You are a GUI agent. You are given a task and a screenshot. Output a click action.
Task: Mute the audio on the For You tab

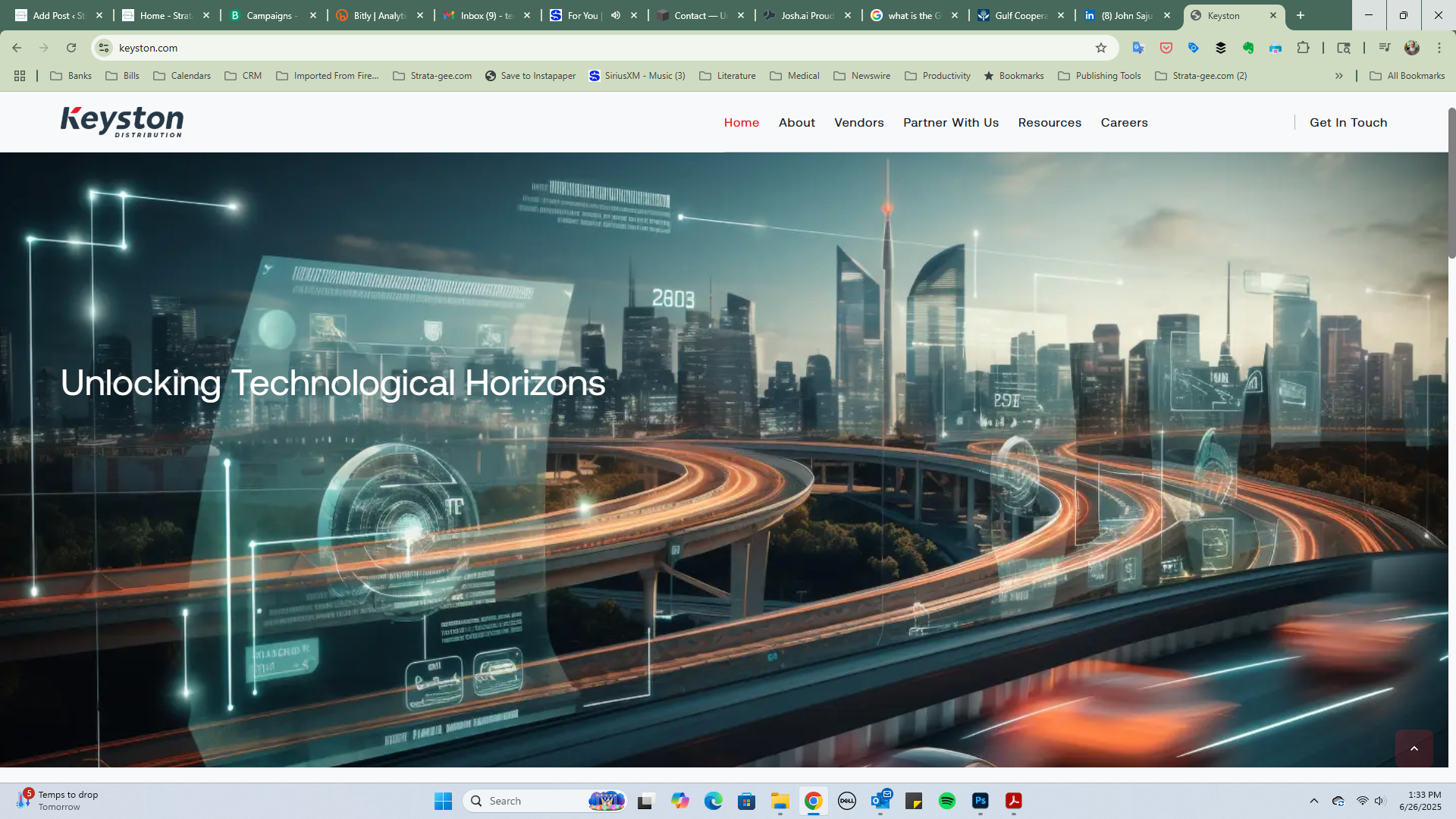pos(616,15)
